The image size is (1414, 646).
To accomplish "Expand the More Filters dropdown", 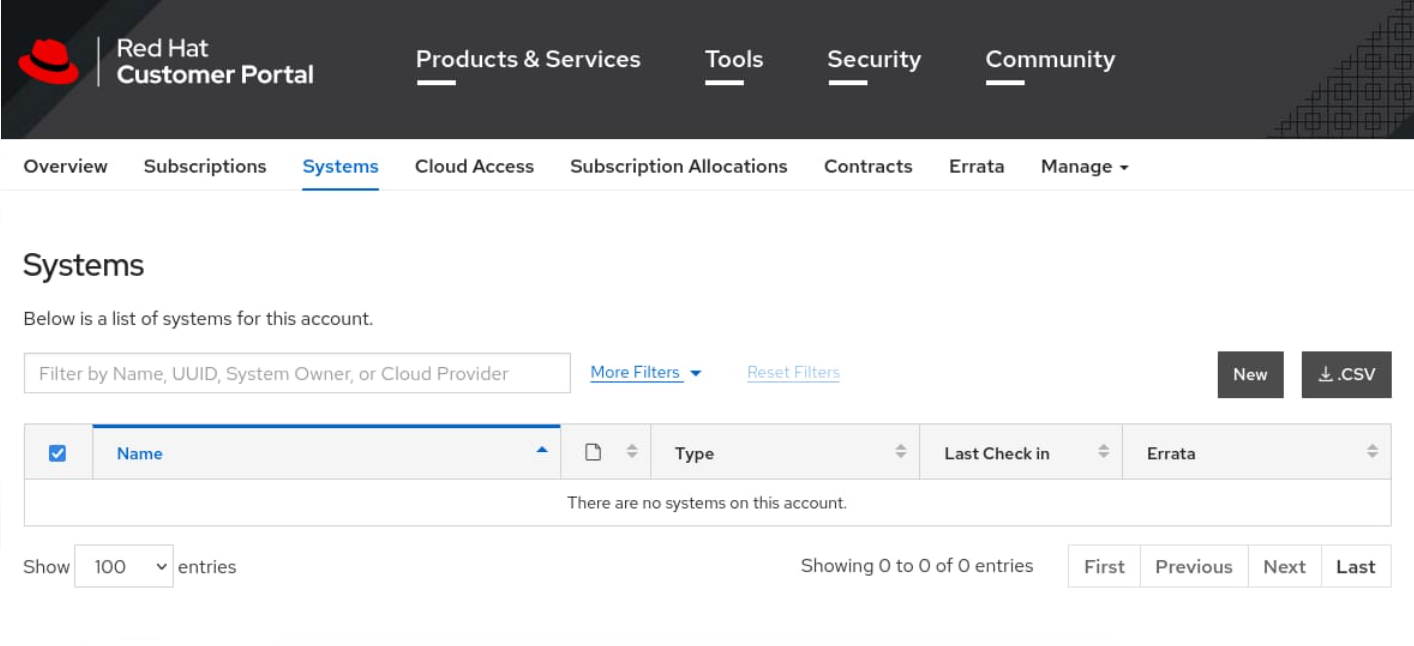I will (x=645, y=373).
